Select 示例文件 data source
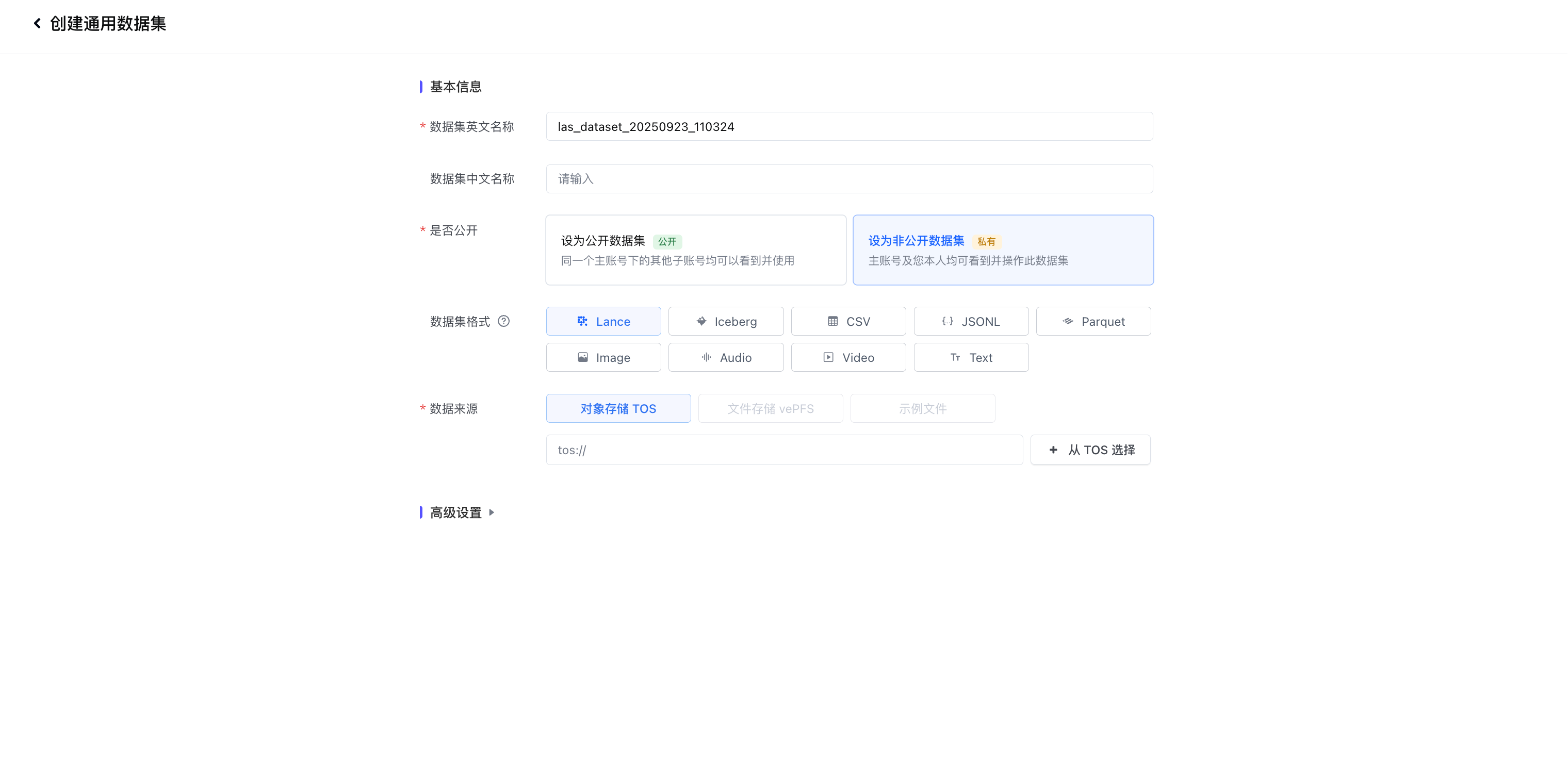 click(922, 408)
